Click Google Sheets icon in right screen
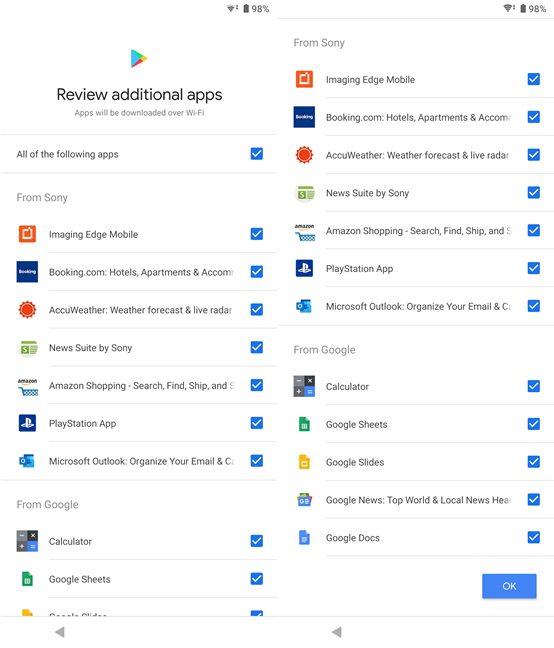554x648 pixels. tap(304, 424)
